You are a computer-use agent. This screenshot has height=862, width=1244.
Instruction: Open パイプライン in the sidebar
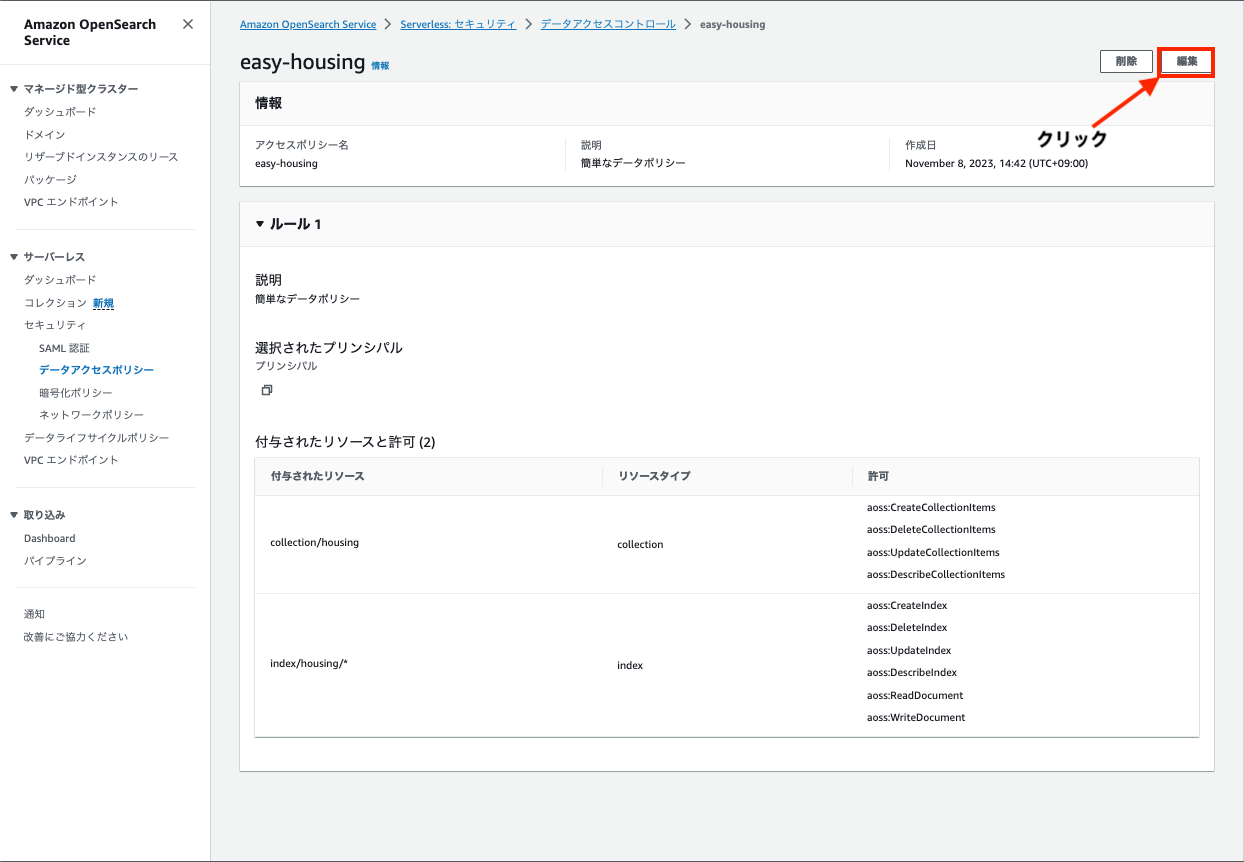(55, 561)
